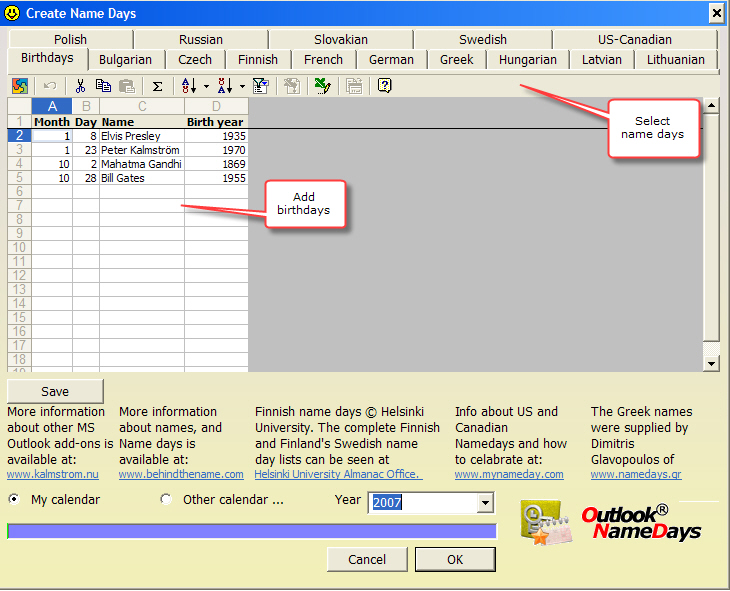The width and height of the screenshot is (730, 591).
Task: Click the grayed field list icon
Action: [354, 86]
